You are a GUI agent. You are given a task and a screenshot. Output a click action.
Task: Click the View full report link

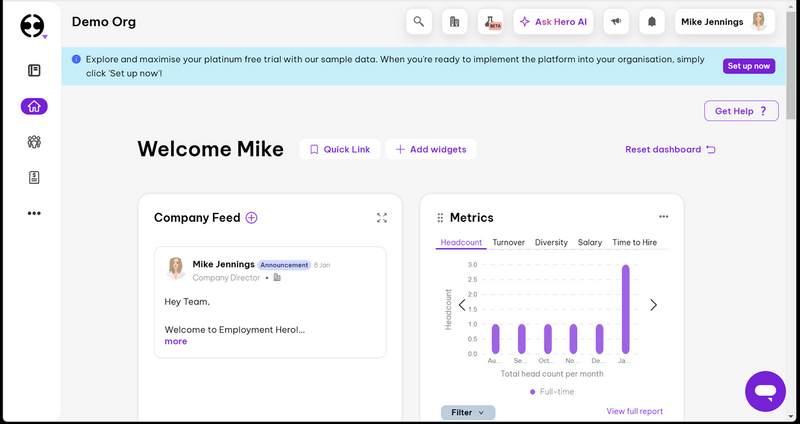click(635, 411)
